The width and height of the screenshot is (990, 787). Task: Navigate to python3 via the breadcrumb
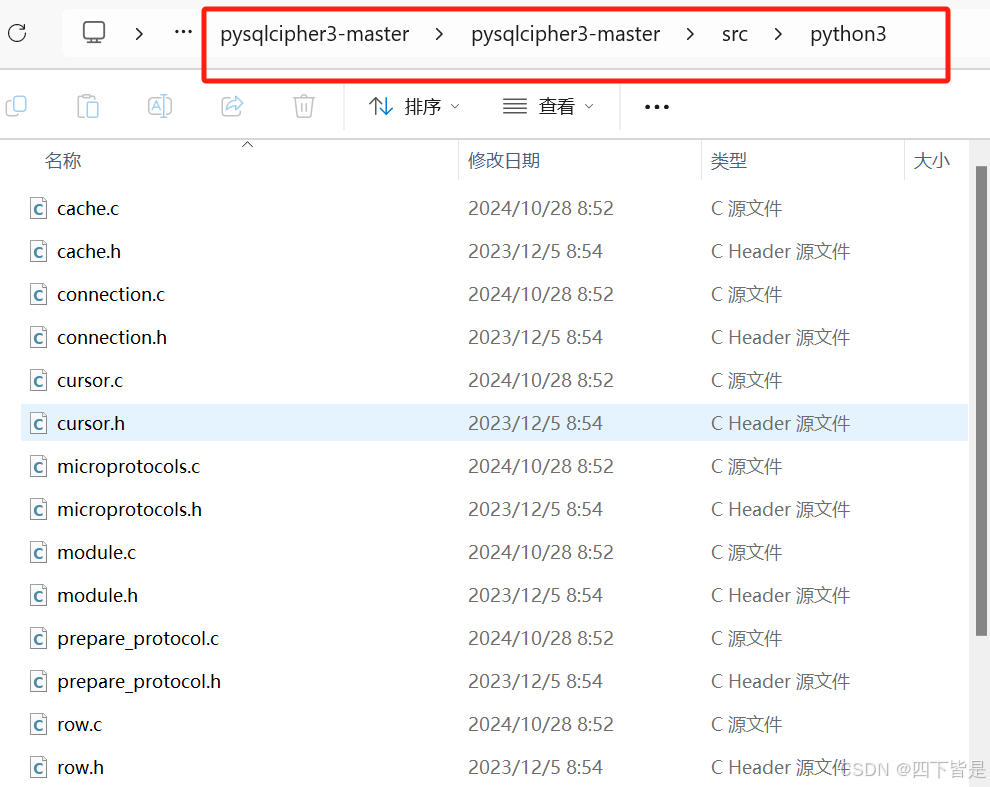pos(848,33)
